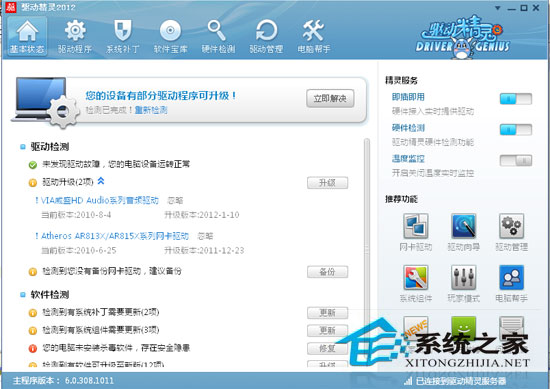The image size is (550, 389).
Task: Click the green check status icon
Action: pyautogui.click(x=33, y=165)
